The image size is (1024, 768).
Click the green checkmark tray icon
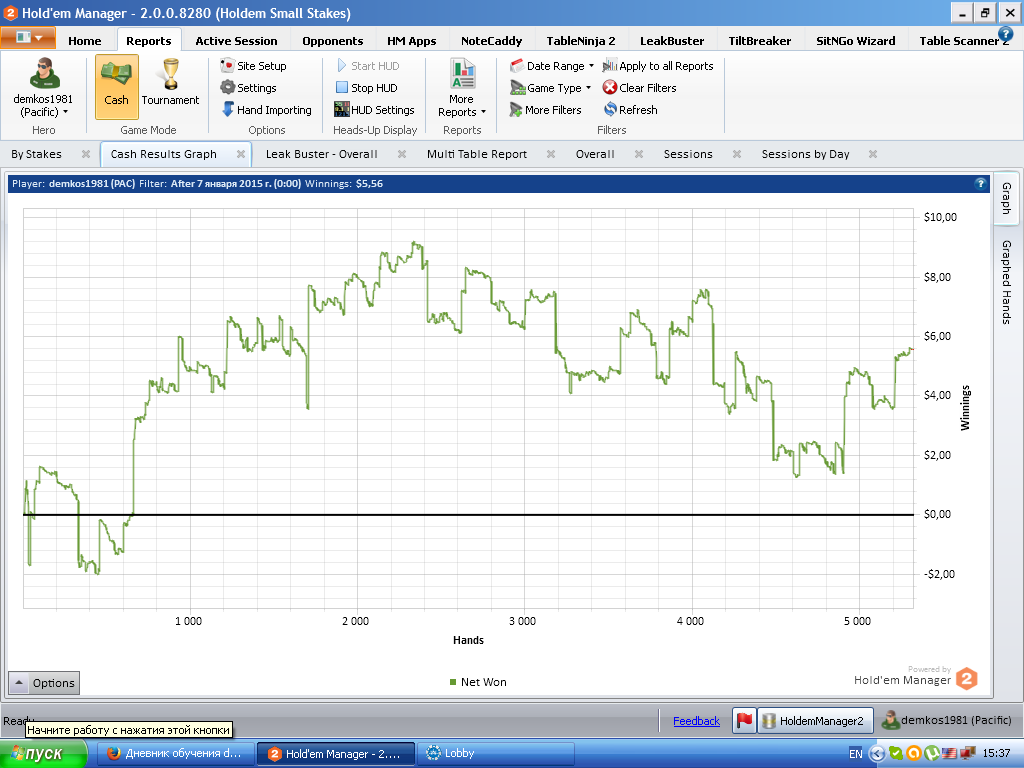[x=897, y=753]
